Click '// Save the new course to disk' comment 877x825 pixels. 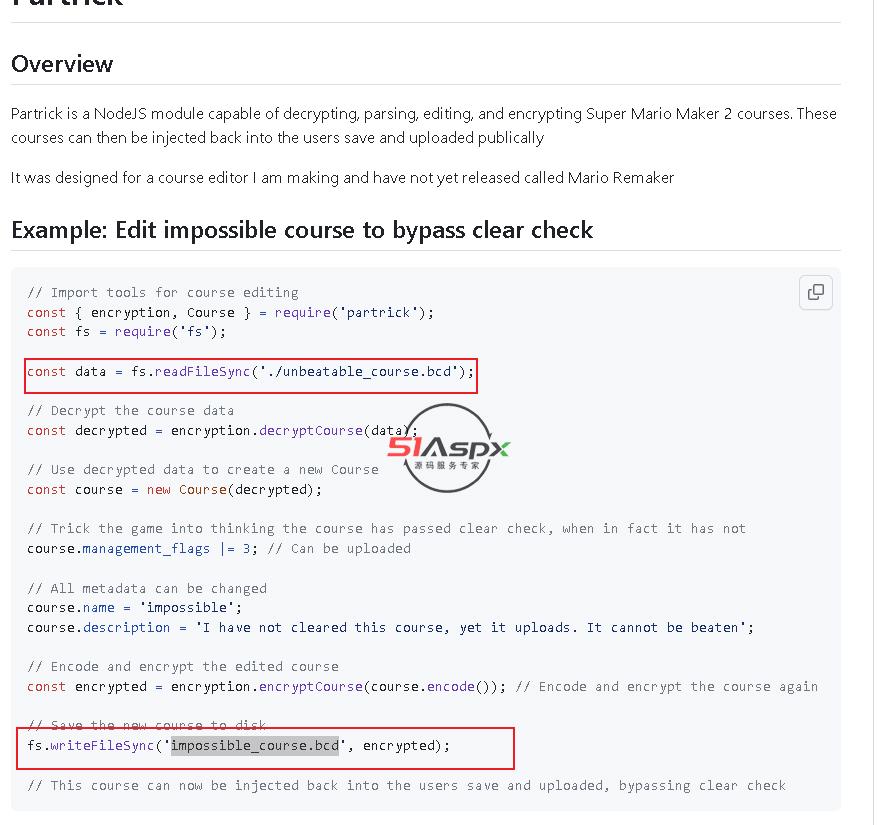tap(147, 725)
